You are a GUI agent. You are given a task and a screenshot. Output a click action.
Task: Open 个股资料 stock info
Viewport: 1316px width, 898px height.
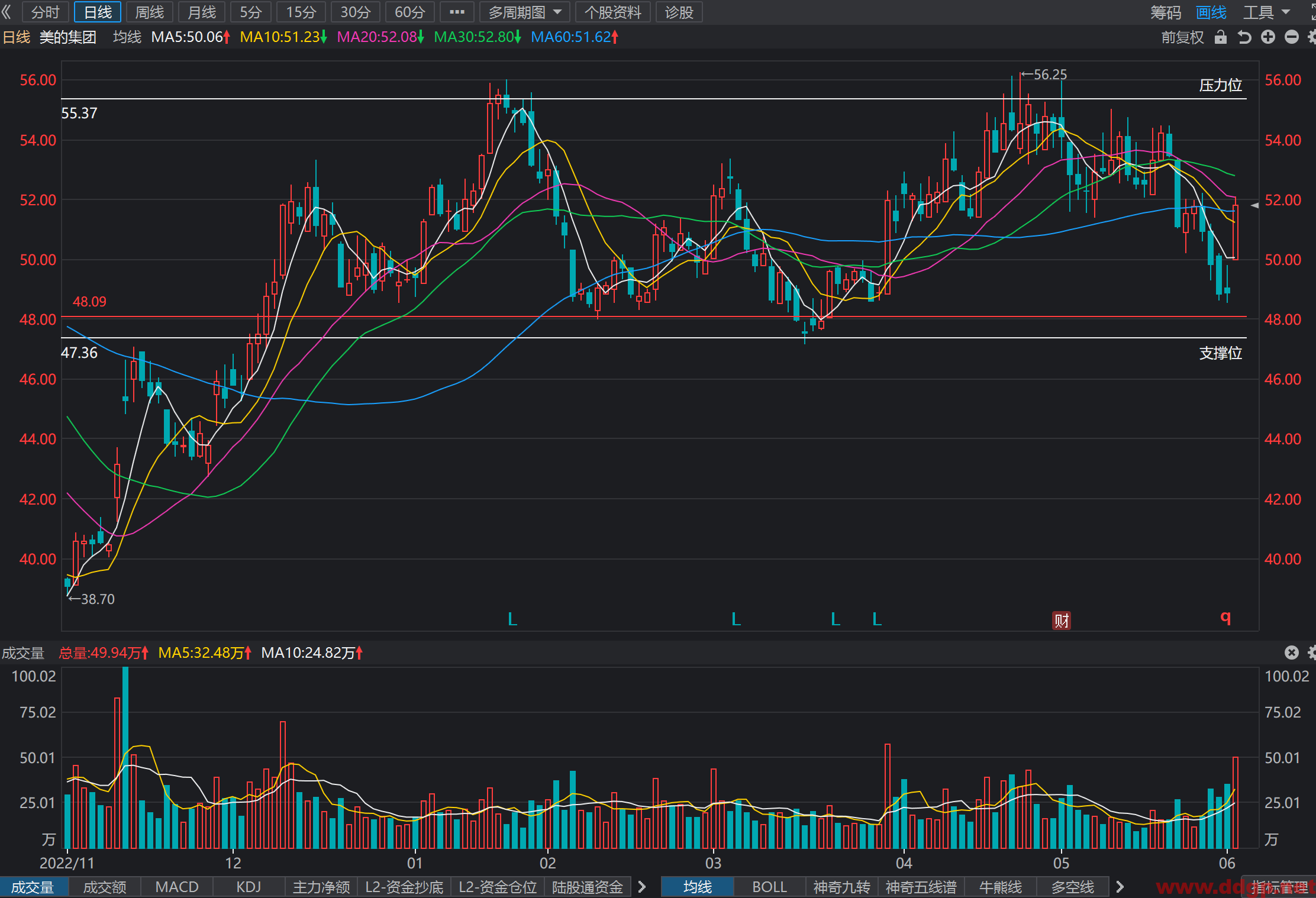pyautogui.click(x=613, y=12)
